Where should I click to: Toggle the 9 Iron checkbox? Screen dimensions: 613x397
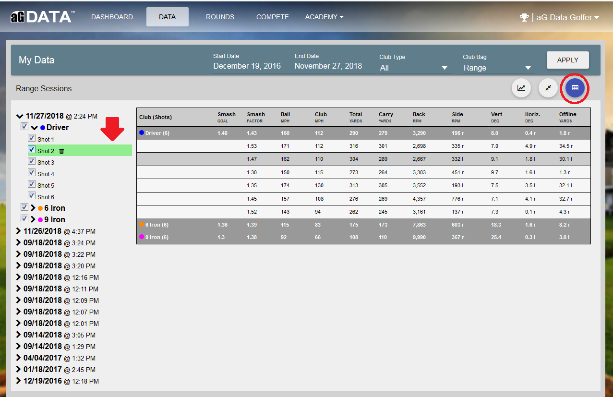(24, 218)
